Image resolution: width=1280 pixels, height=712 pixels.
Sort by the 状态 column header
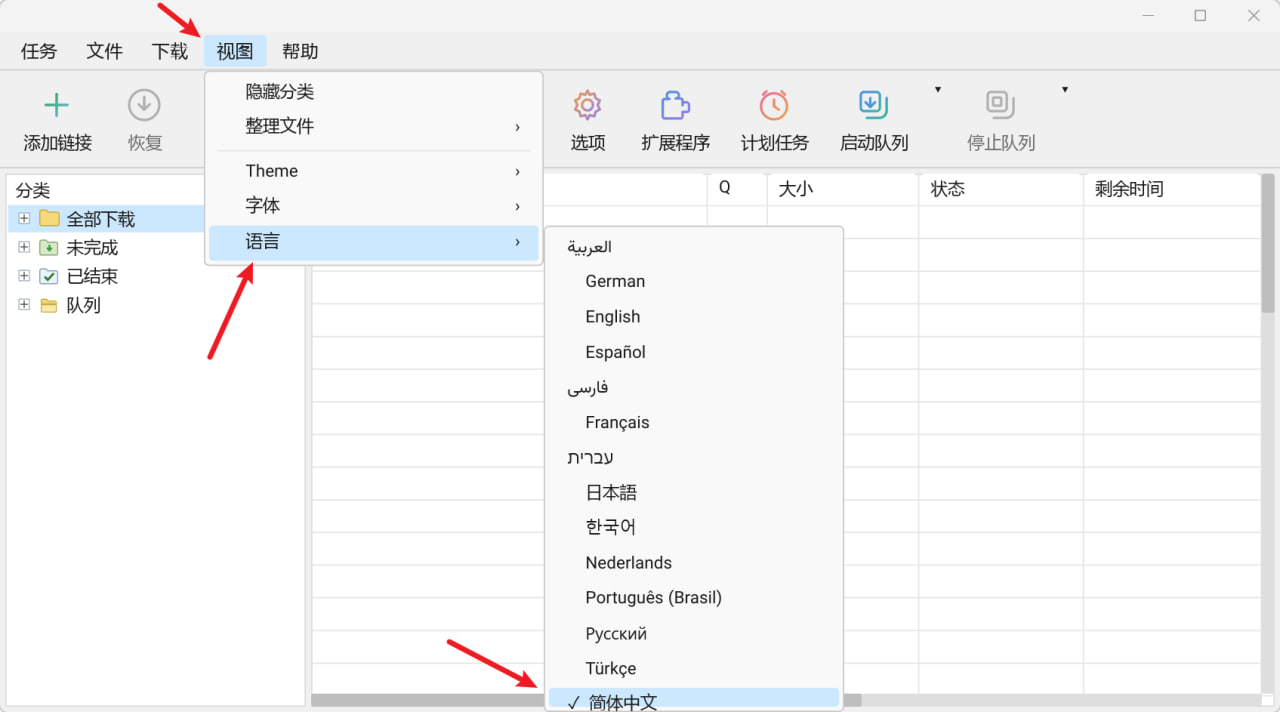coord(1001,189)
